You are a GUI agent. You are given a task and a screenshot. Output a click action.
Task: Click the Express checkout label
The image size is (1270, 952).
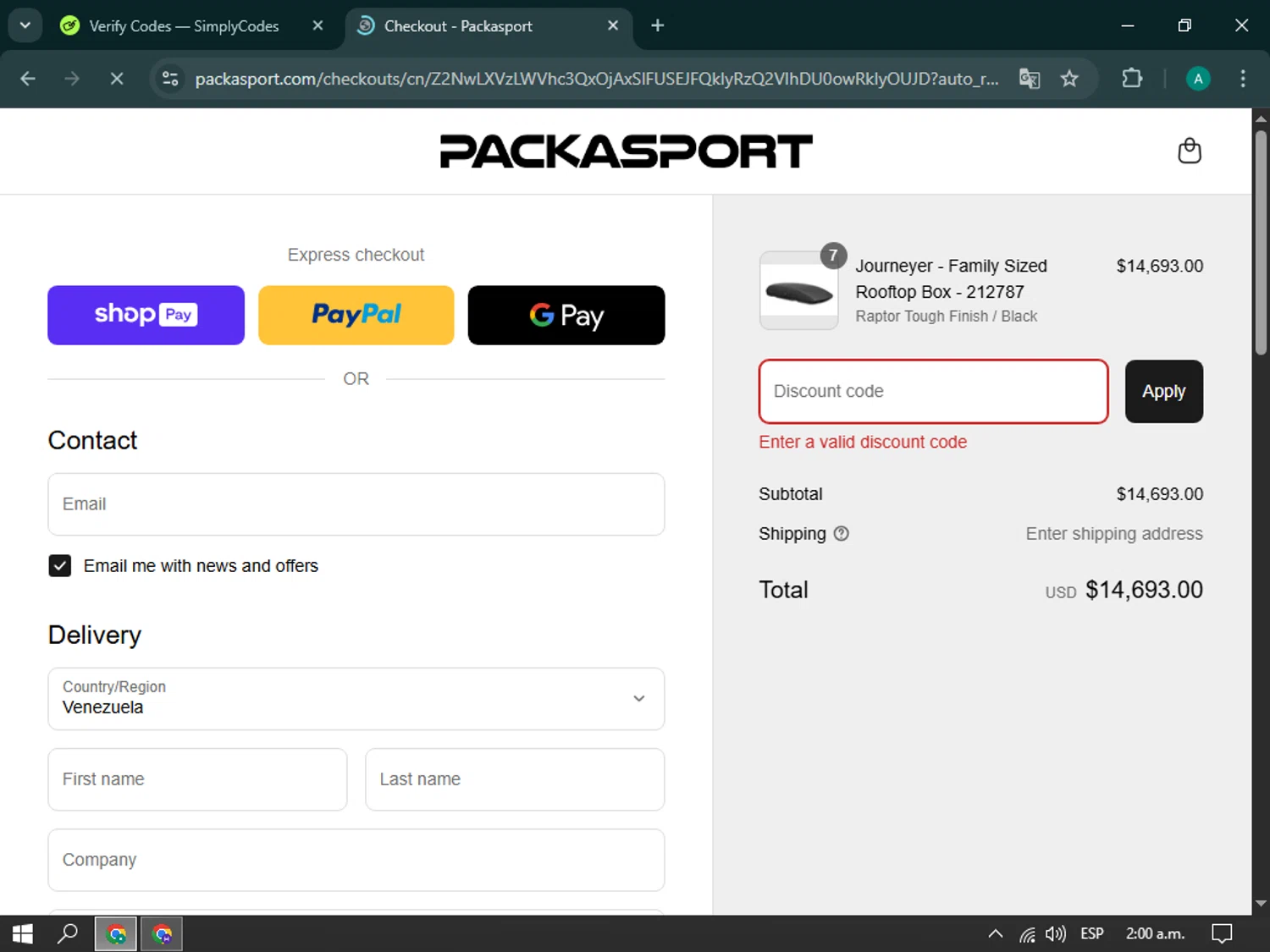[356, 255]
